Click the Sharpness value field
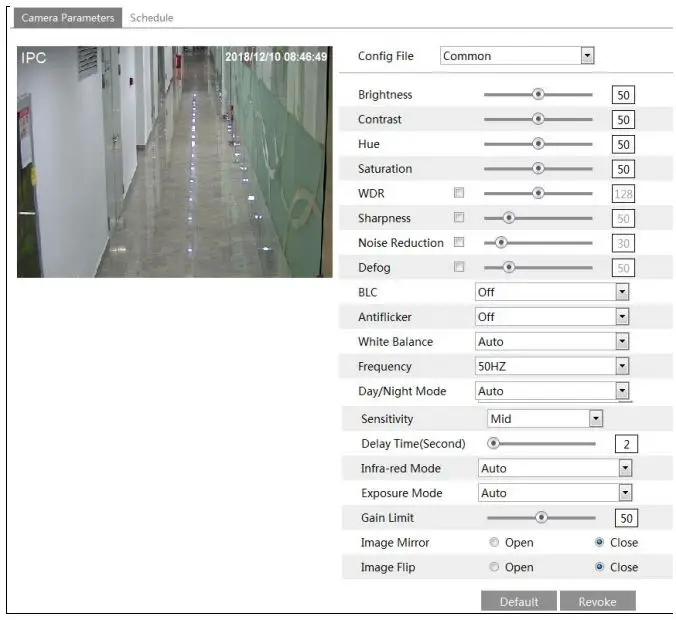 [623, 219]
